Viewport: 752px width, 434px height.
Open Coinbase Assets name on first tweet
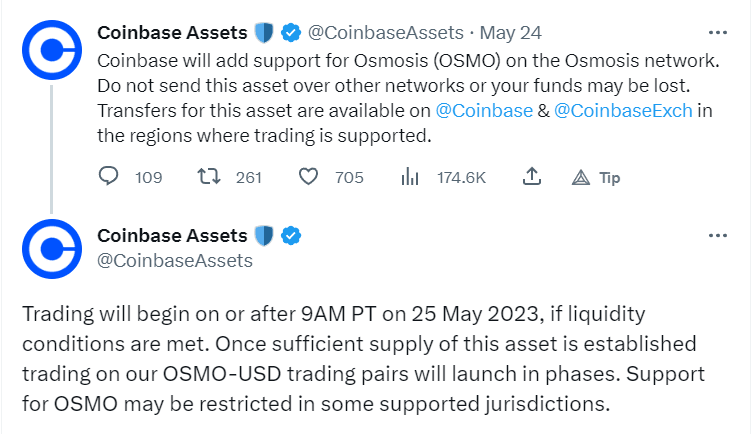coord(172,33)
